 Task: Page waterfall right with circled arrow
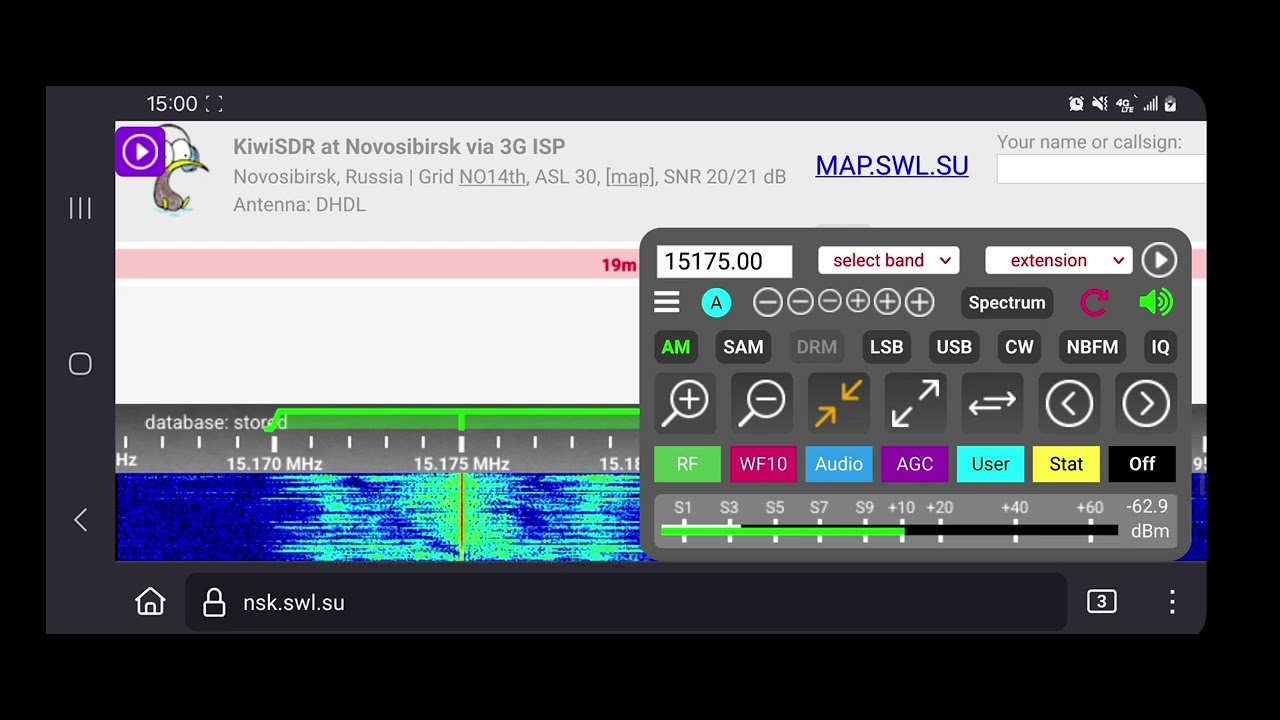pos(1146,403)
